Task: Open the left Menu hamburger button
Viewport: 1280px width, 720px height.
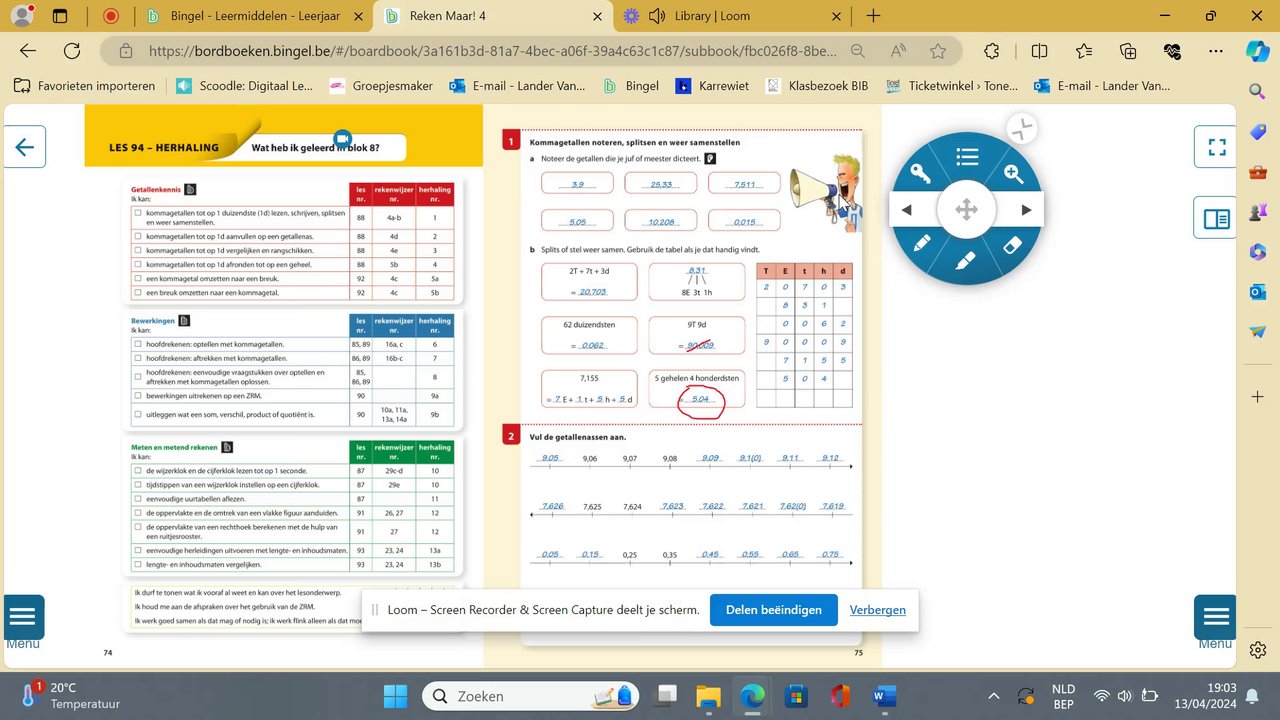Action: point(23,617)
